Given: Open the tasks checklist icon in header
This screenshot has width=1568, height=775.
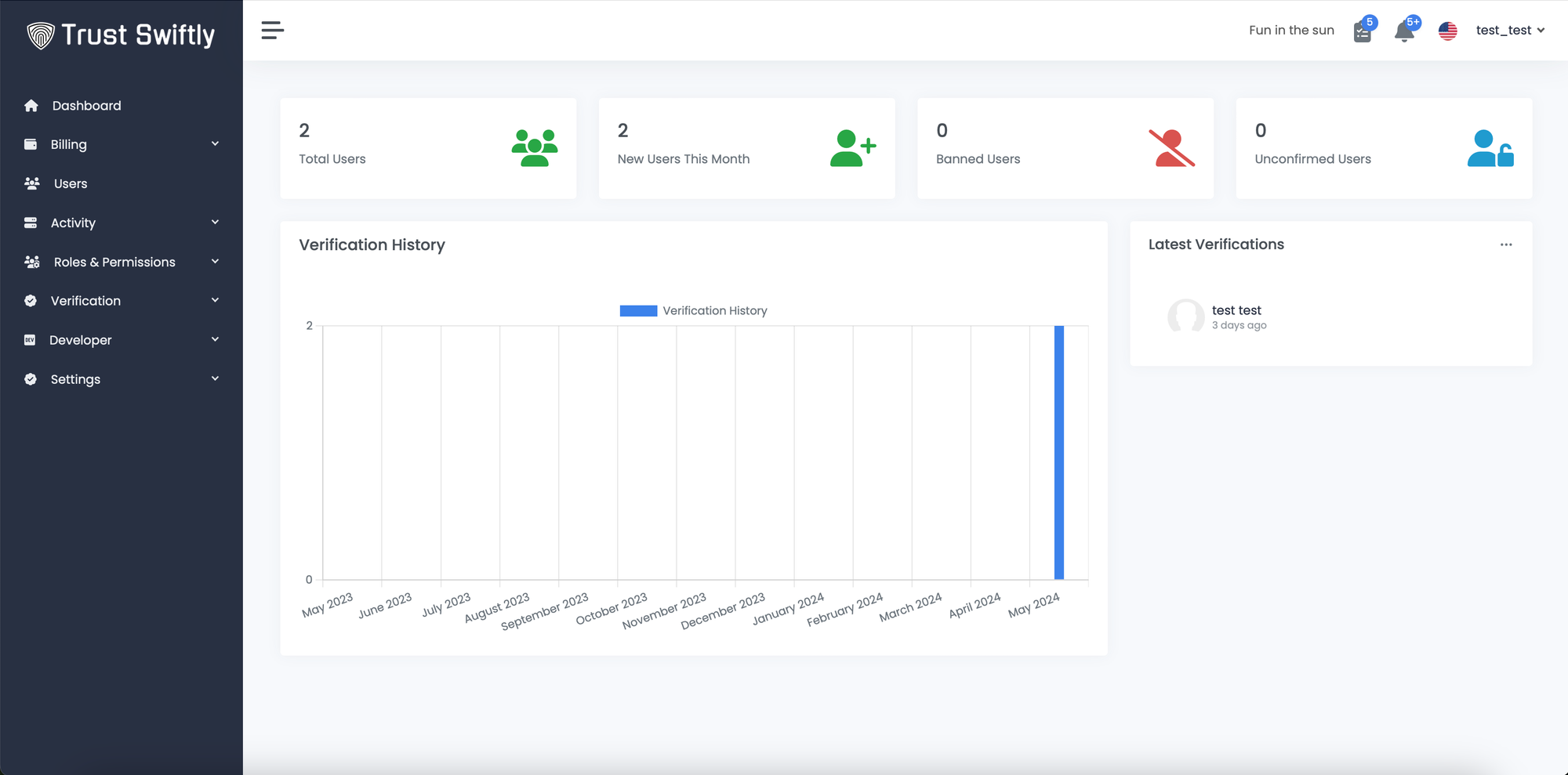Looking at the screenshot, I should 1363,32.
